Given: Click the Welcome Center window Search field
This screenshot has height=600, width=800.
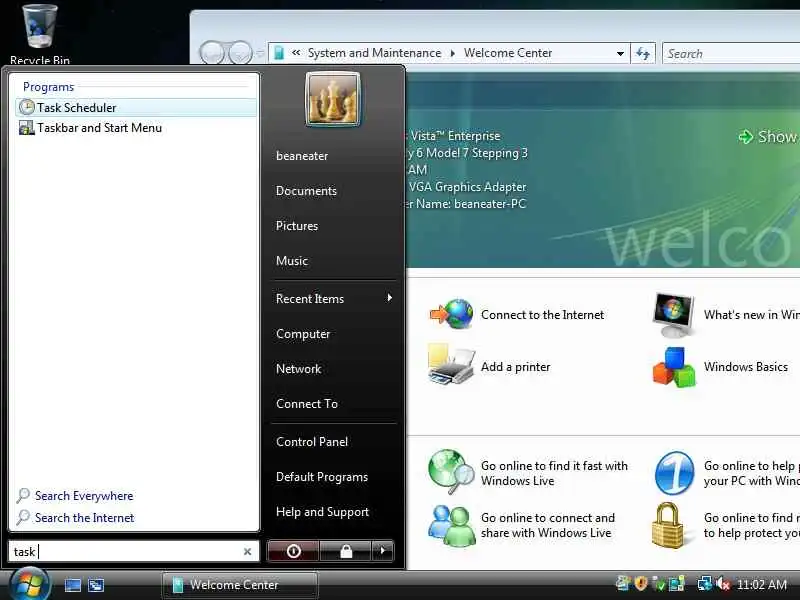Looking at the screenshot, I should coord(731,54).
